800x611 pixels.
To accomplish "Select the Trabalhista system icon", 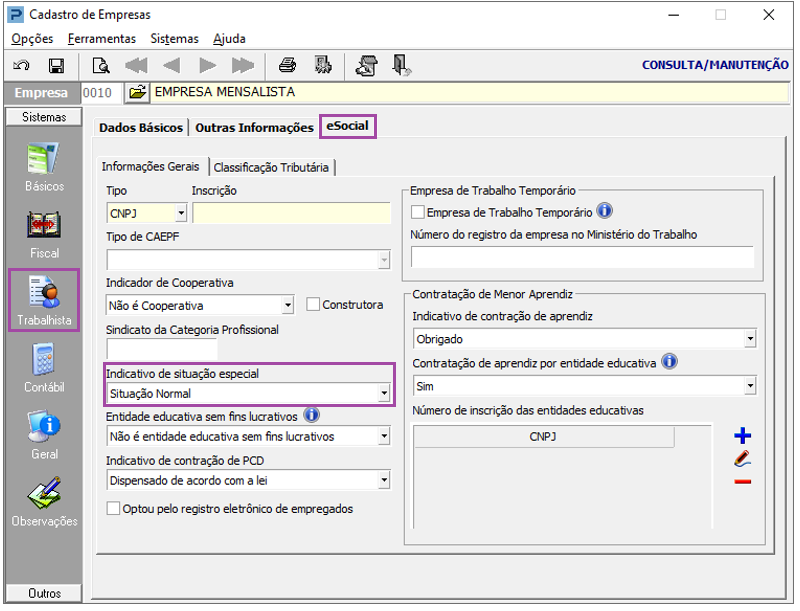I will click(x=44, y=301).
